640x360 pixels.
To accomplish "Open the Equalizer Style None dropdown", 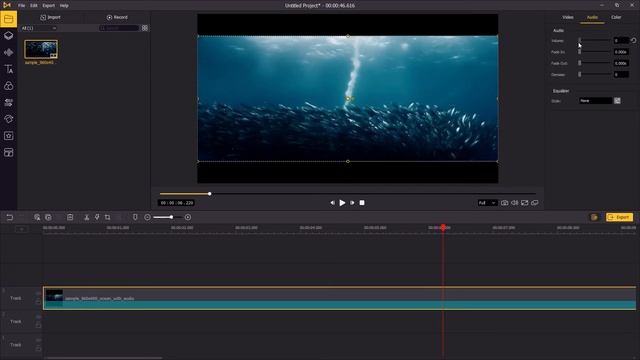I will [x=596, y=101].
